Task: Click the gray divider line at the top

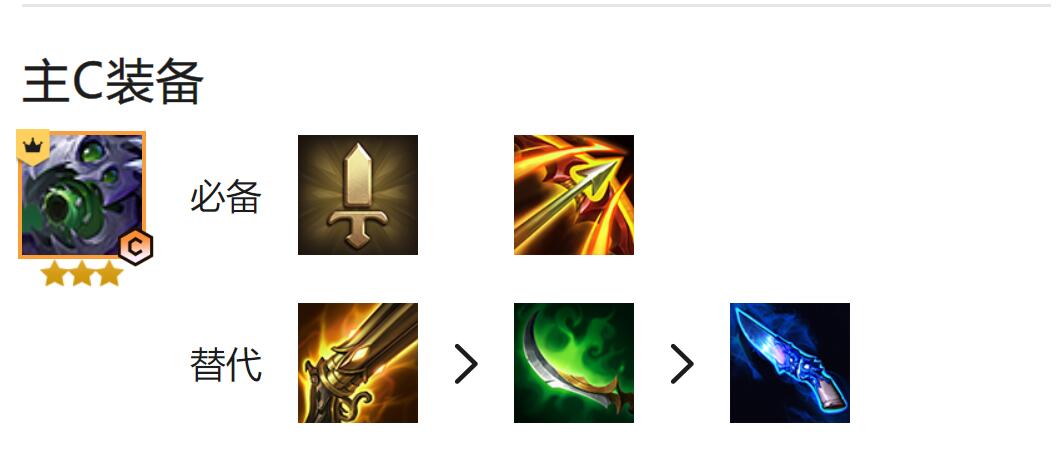Action: [x=536, y=5]
